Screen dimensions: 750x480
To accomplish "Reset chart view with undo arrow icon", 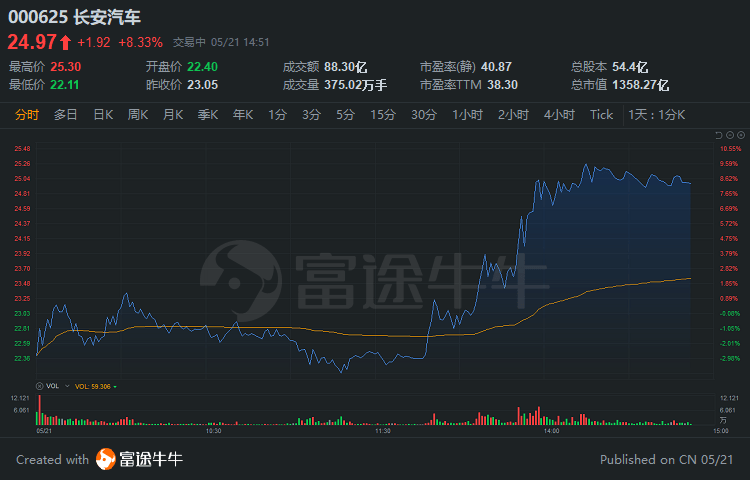I will (718, 135).
